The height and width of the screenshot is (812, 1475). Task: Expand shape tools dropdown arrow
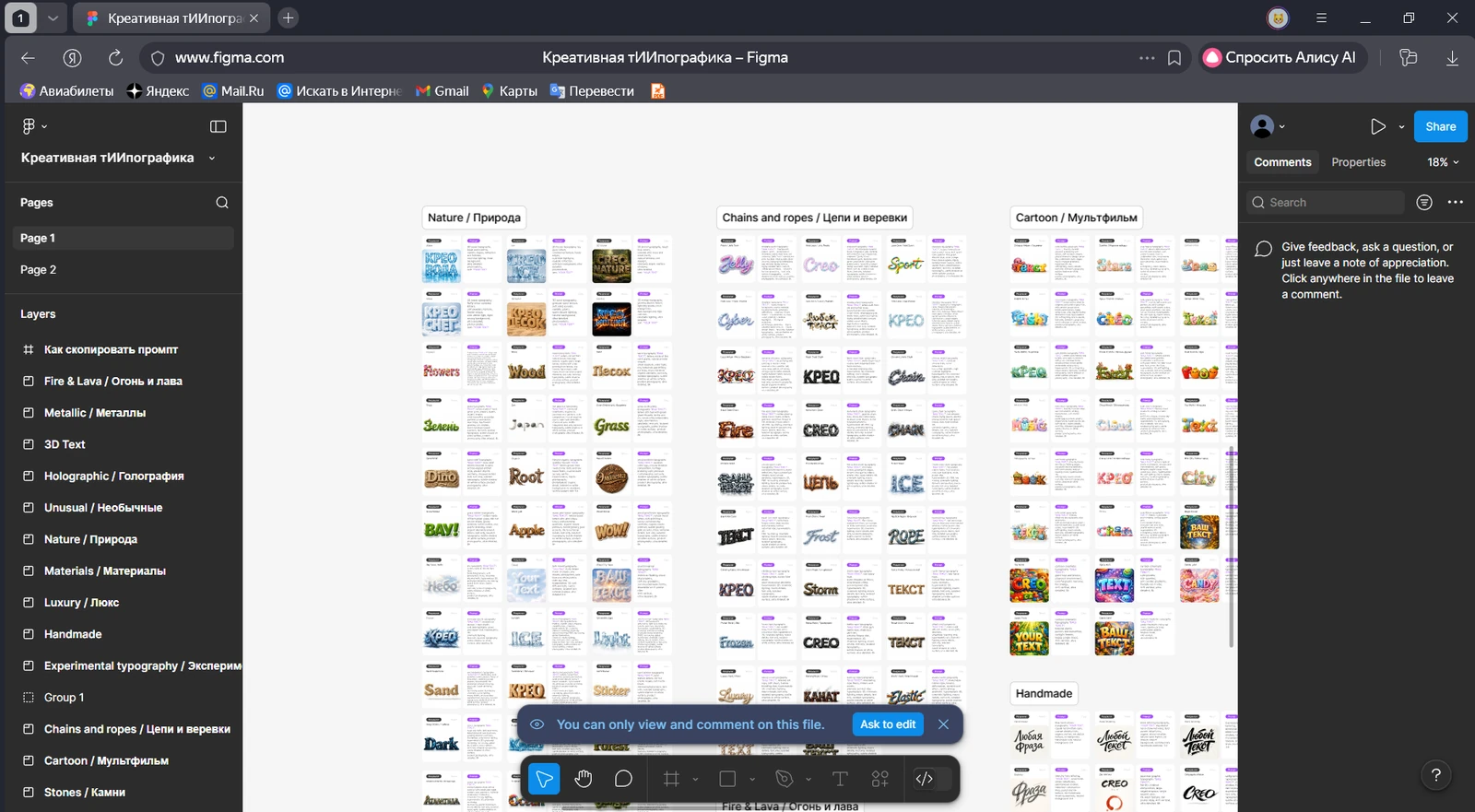pyautogui.click(x=752, y=779)
